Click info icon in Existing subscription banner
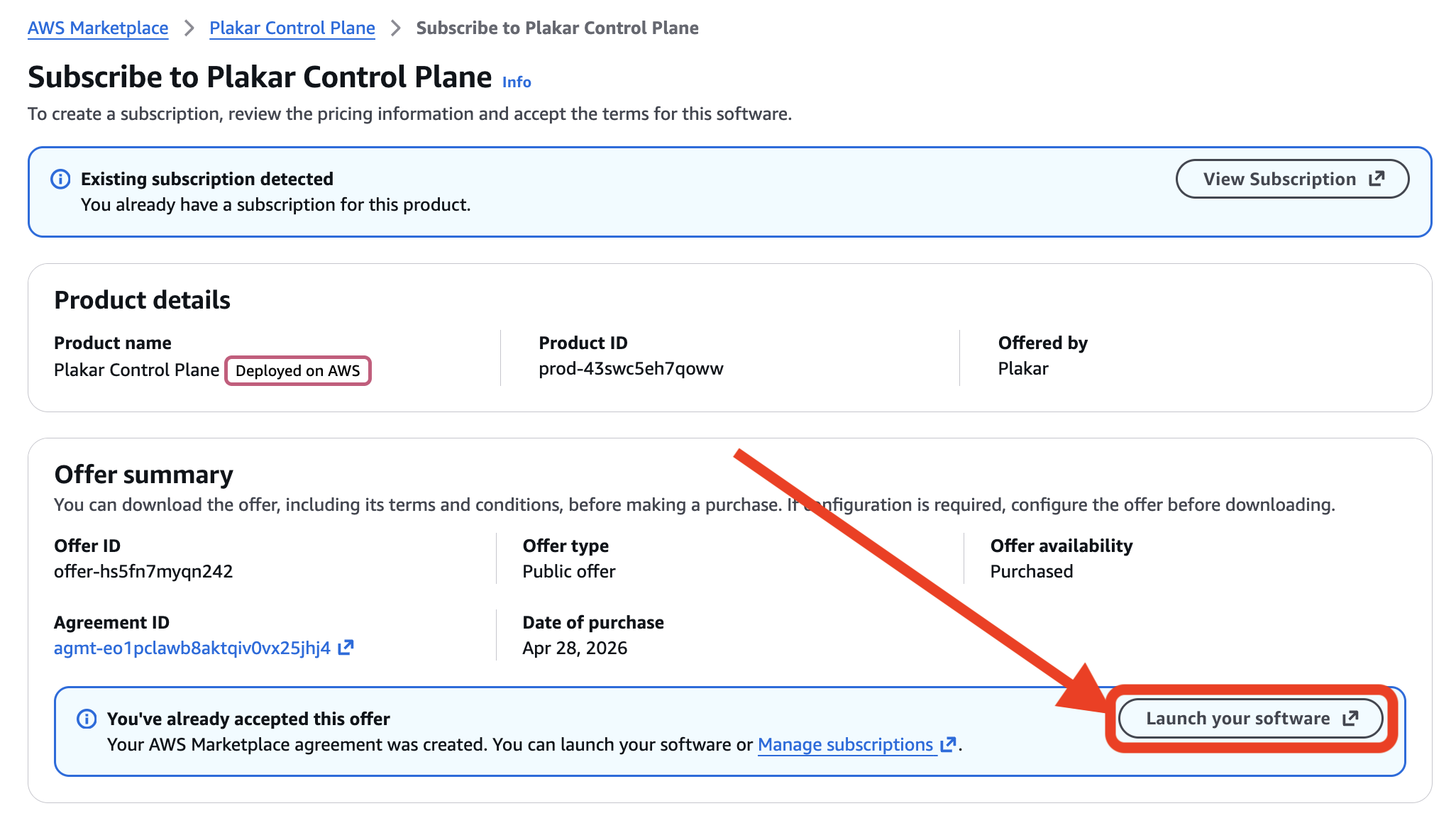This screenshot has height=823, width=1456. (60, 179)
